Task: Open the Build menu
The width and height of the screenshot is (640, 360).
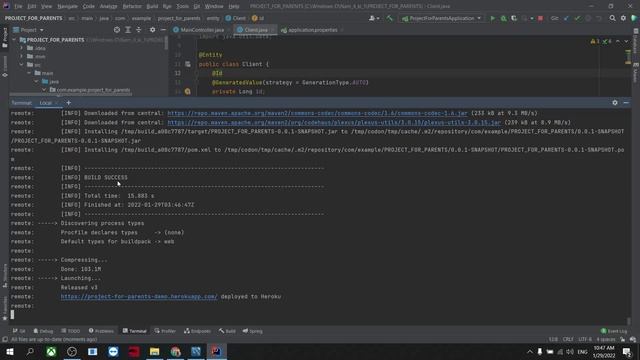Action: [x=152, y=7]
